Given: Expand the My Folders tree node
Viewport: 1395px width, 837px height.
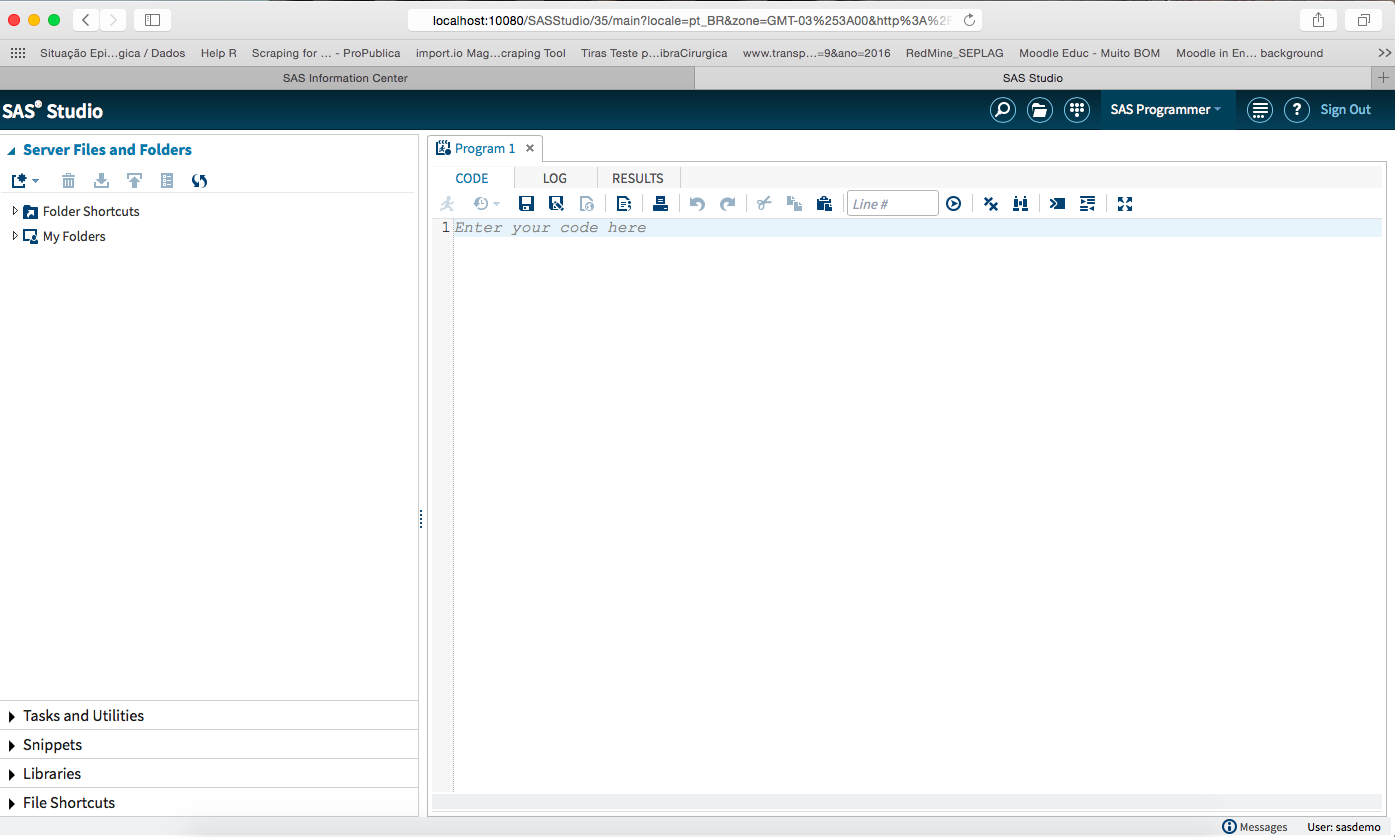Looking at the screenshot, I should pyautogui.click(x=15, y=236).
